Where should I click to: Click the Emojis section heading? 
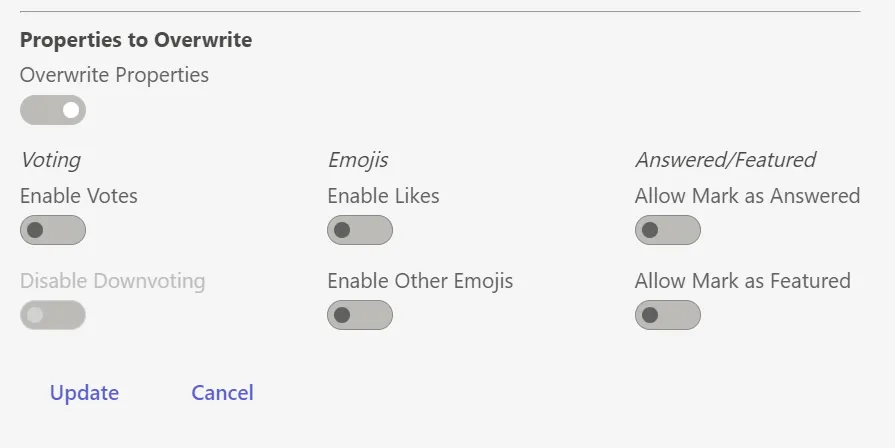coord(358,160)
